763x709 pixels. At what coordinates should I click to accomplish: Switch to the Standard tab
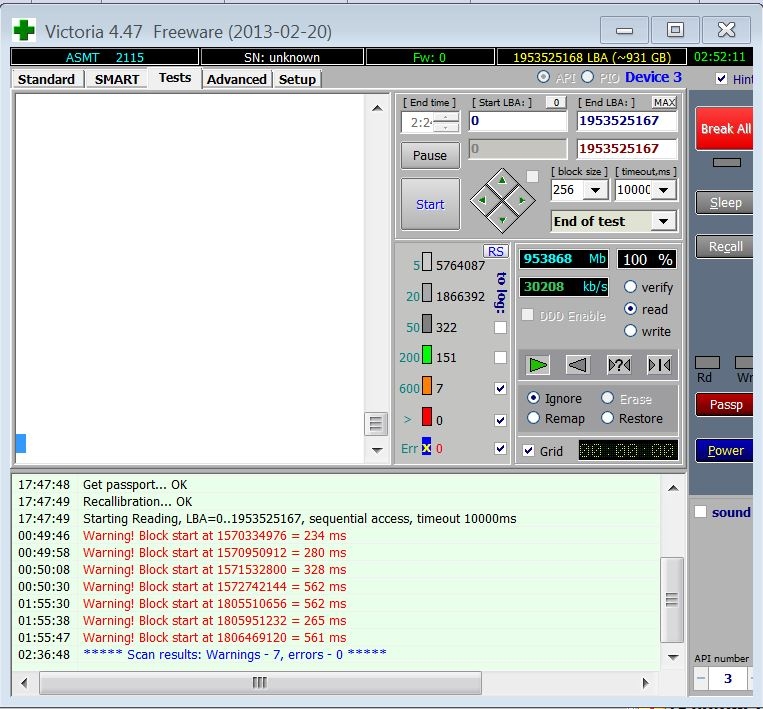[46, 79]
